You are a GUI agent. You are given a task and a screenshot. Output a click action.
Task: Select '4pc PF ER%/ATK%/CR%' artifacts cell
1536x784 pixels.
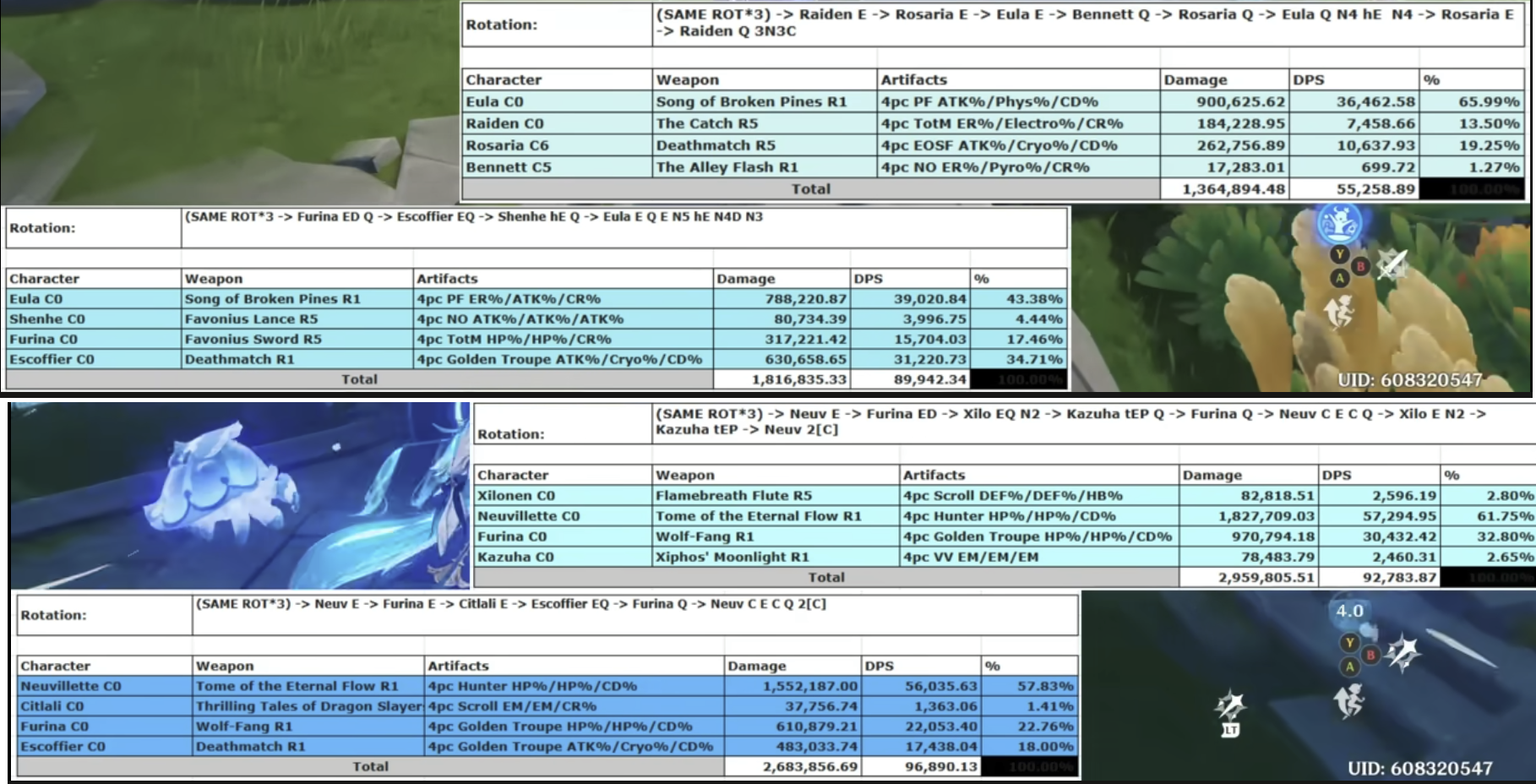click(563, 299)
